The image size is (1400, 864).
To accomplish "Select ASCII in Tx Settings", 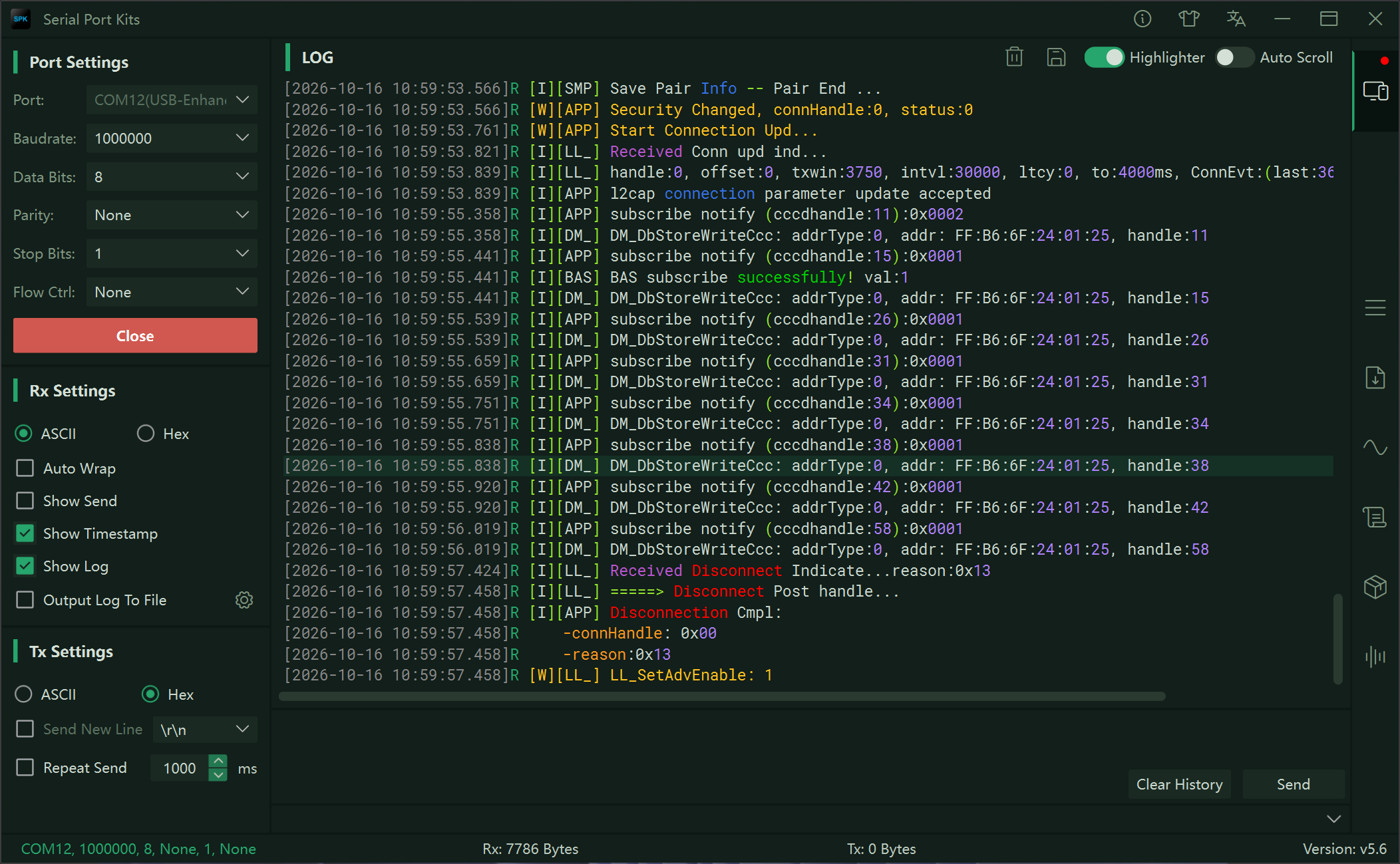I will point(23,694).
